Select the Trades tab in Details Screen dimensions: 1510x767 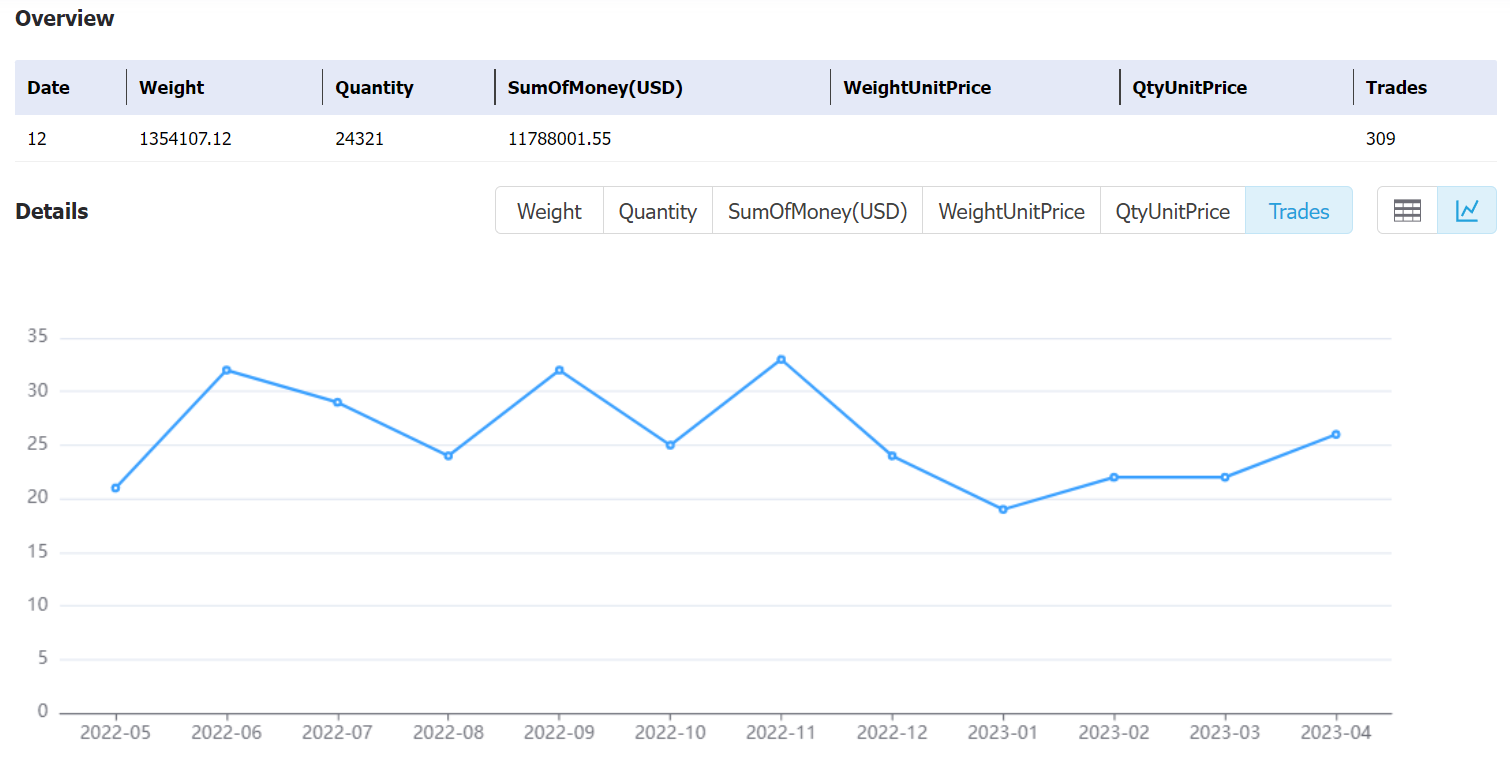1299,211
